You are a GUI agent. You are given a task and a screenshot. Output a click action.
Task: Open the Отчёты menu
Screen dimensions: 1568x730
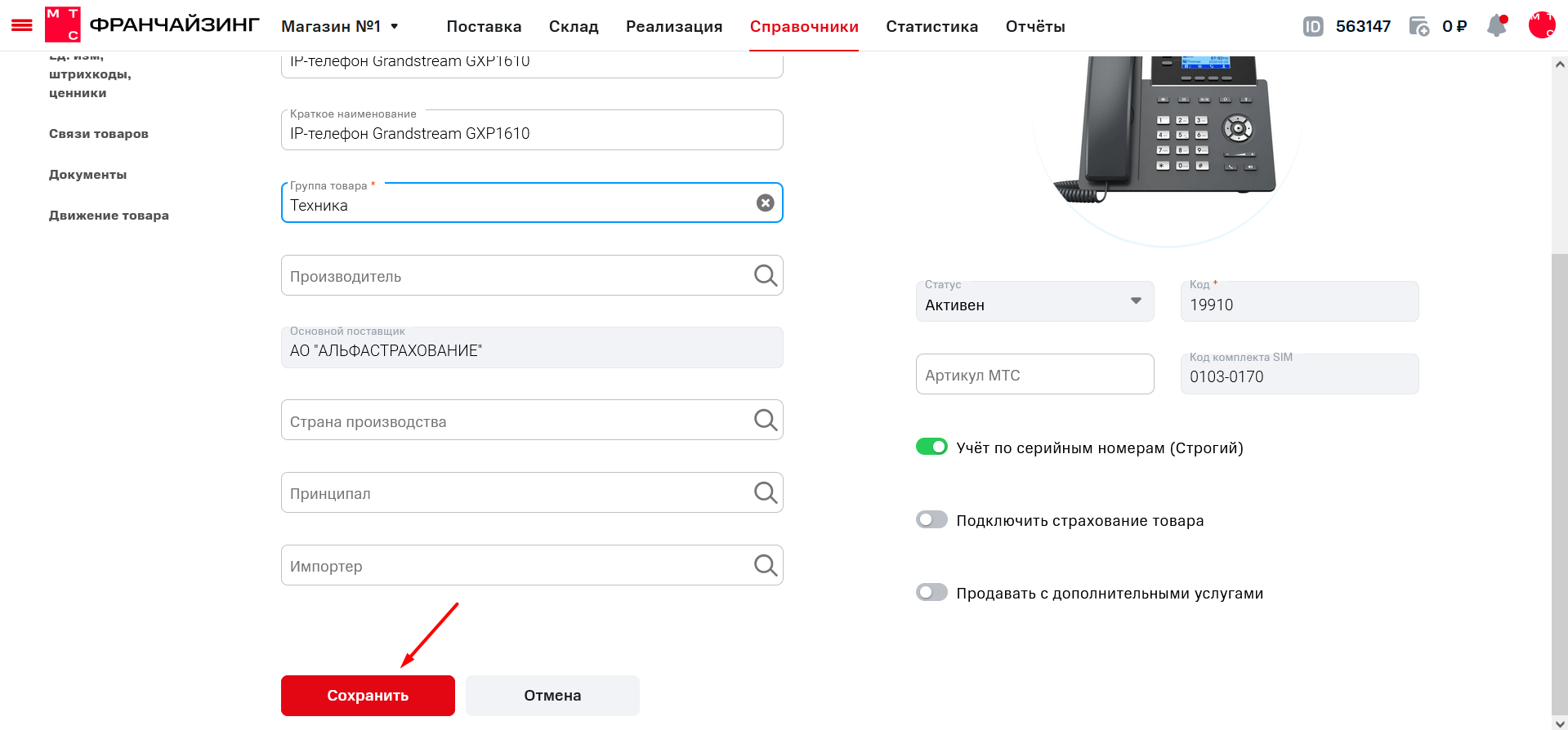(x=1035, y=26)
